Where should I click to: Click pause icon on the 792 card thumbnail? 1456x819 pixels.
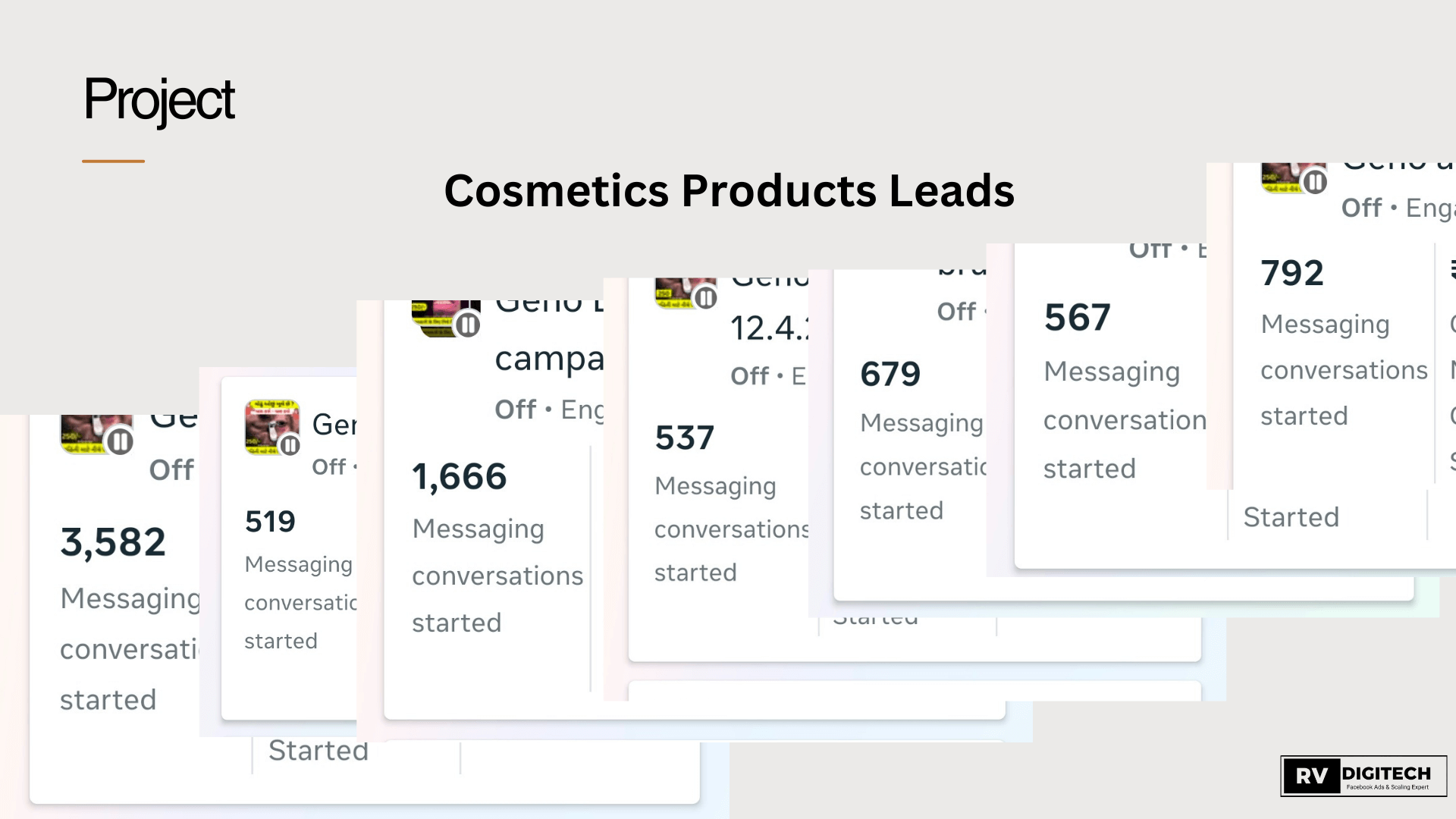[1315, 182]
